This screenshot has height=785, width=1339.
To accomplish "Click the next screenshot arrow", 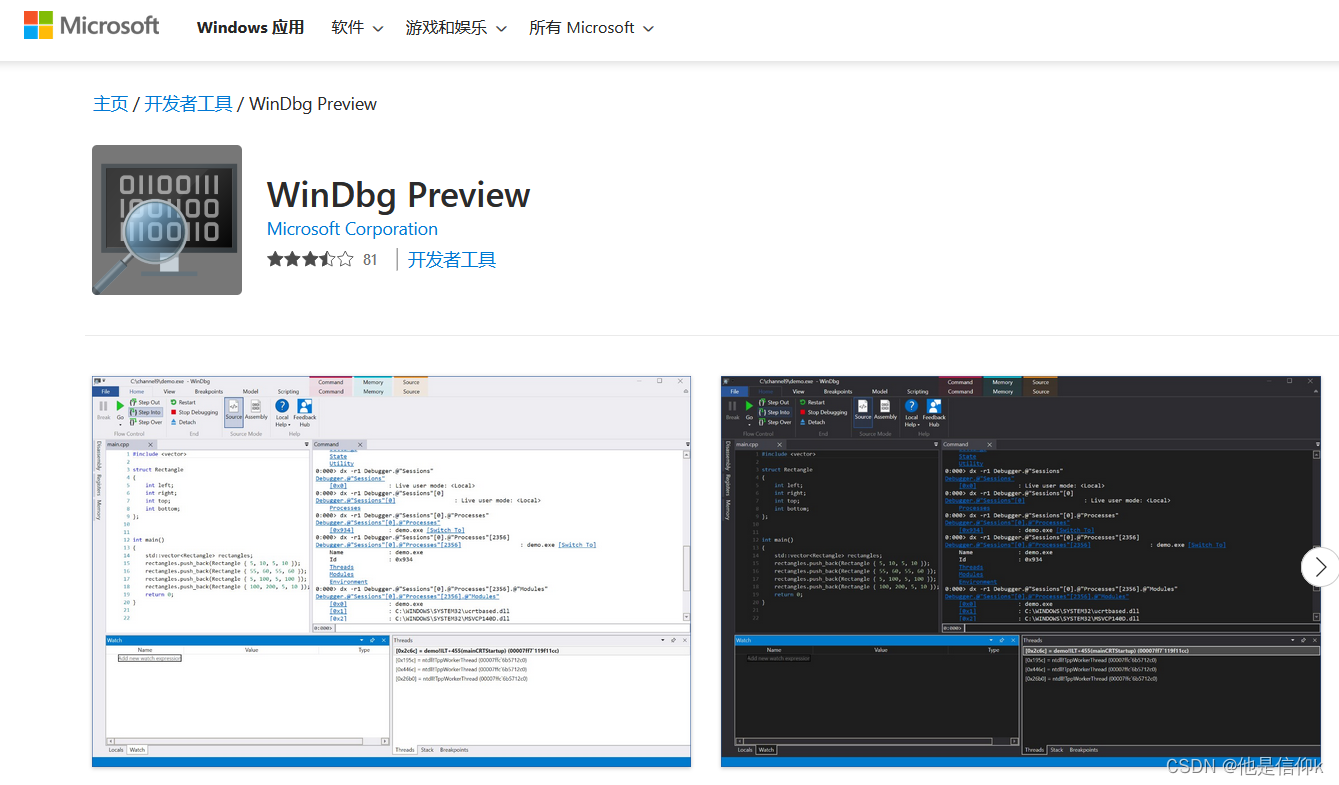I will [1319, 566].
